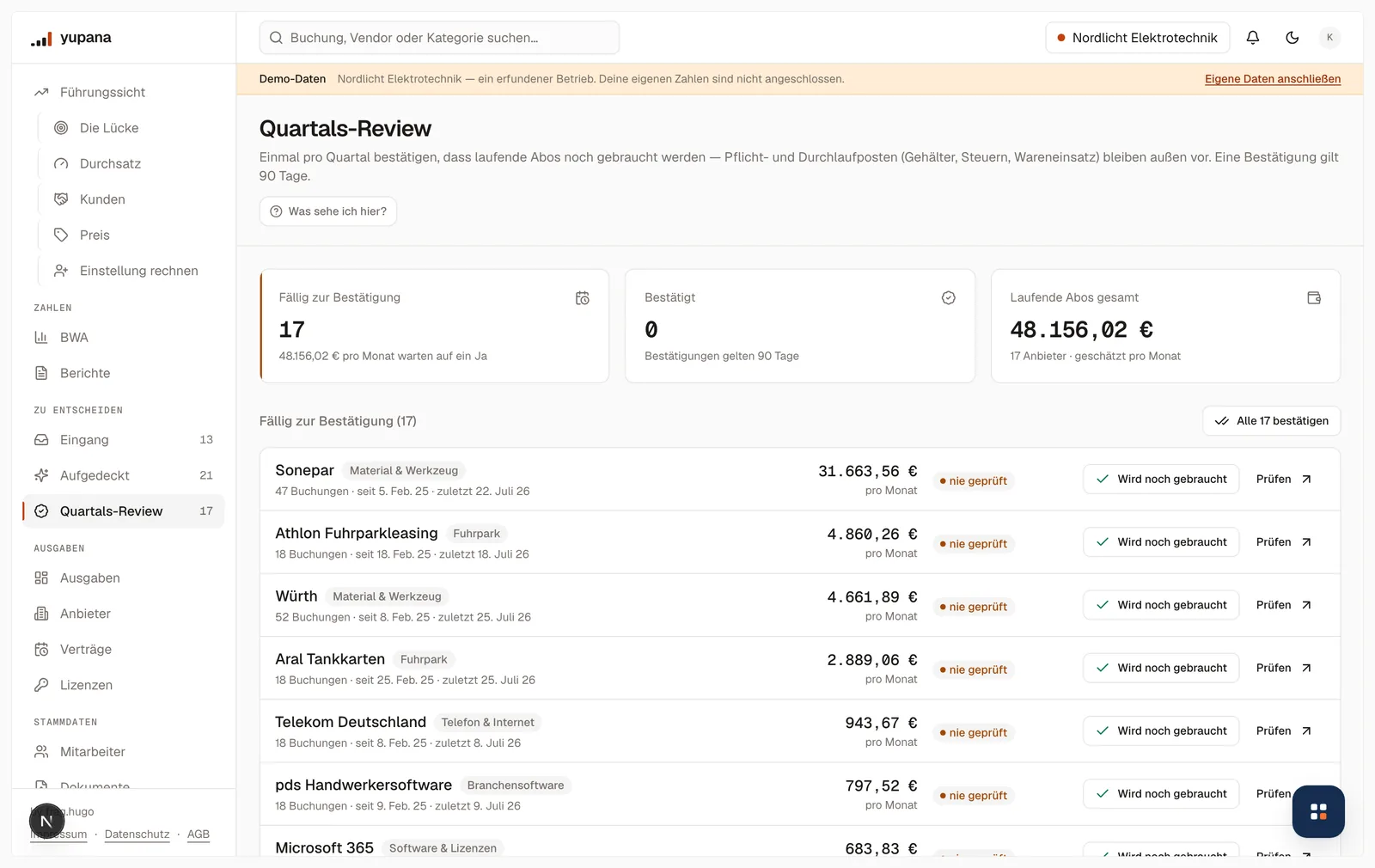1375x868 pixels.
Task: Click the round N badge at bottom left
Action: (x=47, y=822)
